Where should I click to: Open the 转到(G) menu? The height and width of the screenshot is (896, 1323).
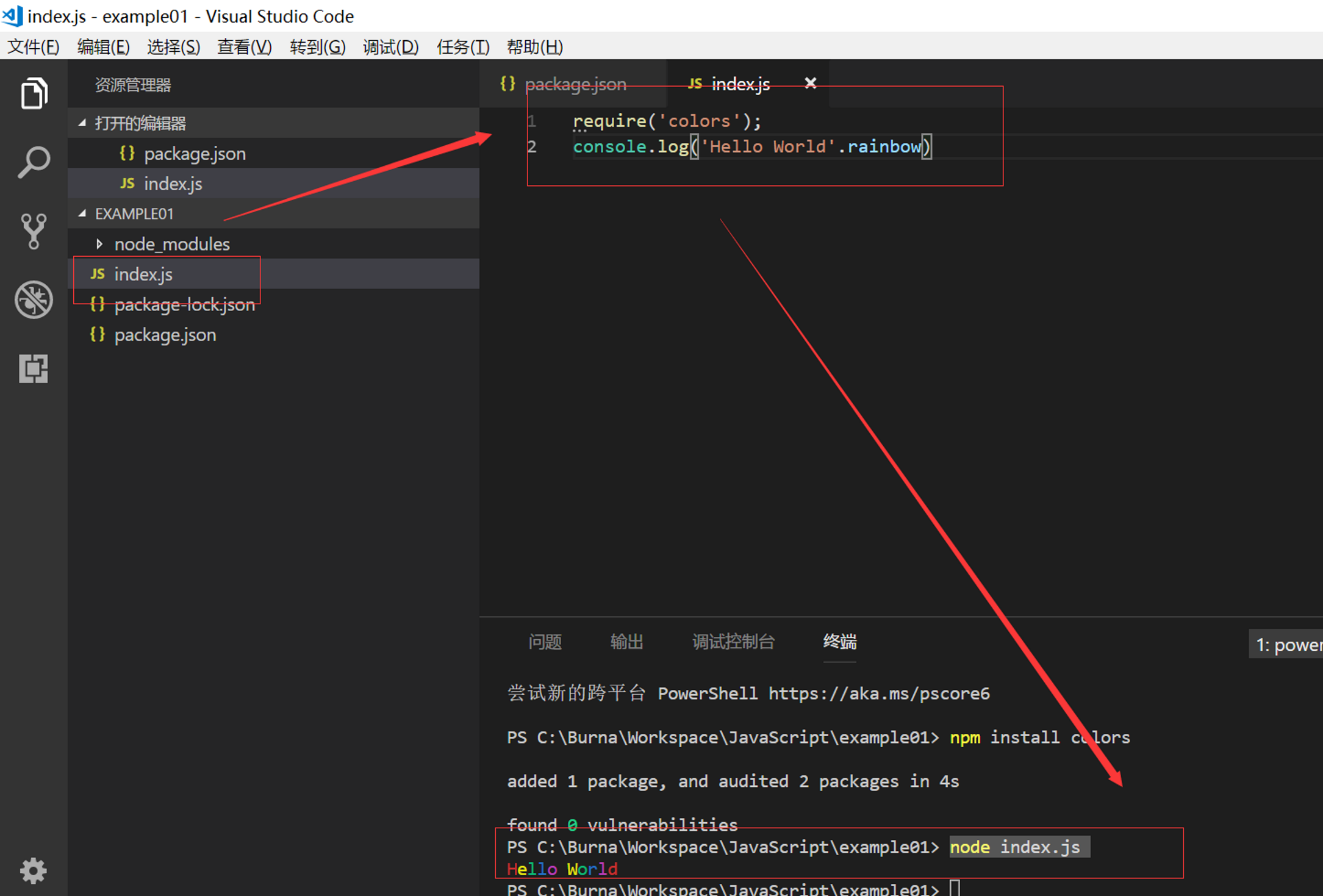coord(317,47)
